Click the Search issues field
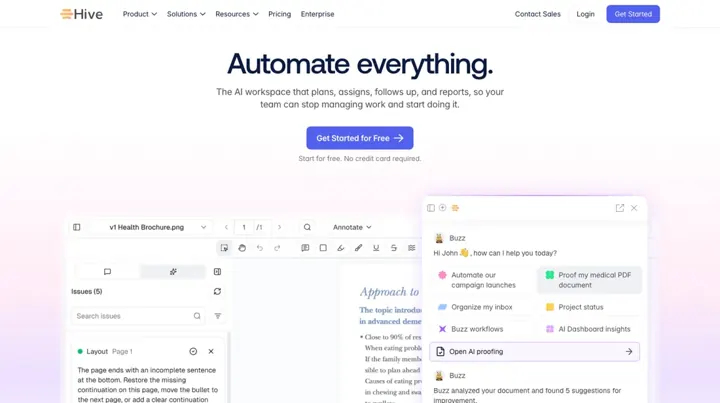 click(138, 316)
